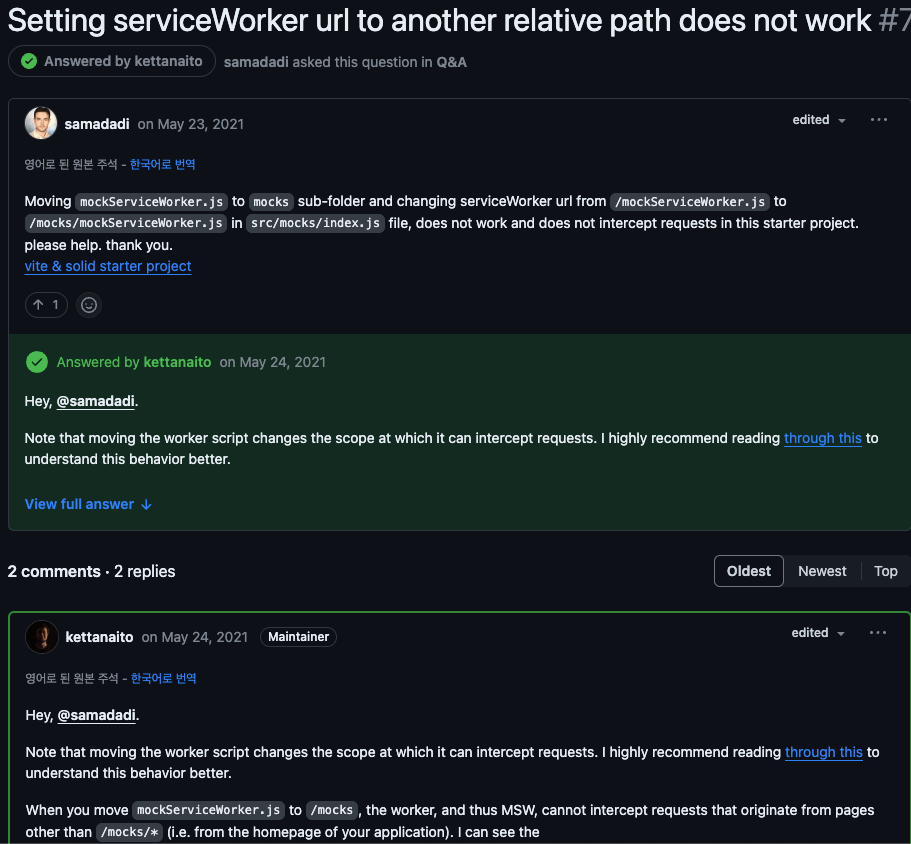Follow the 'through this' link in the answer preview

[822, 438]
